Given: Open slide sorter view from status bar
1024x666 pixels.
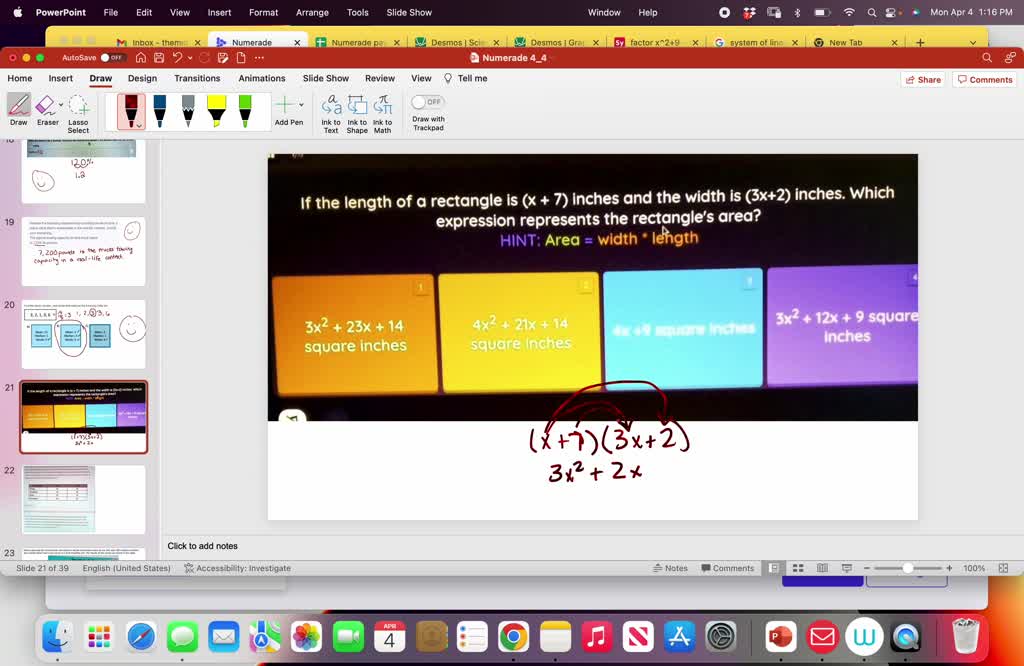Looking at the screenshot, I should coord(798,568).
